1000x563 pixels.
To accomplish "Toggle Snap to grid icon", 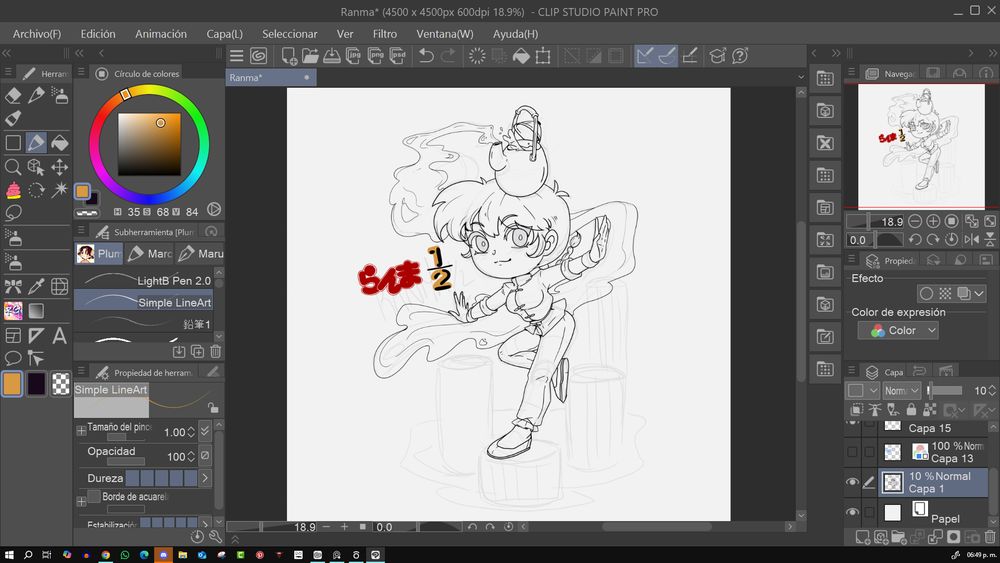I will point(689,56).
